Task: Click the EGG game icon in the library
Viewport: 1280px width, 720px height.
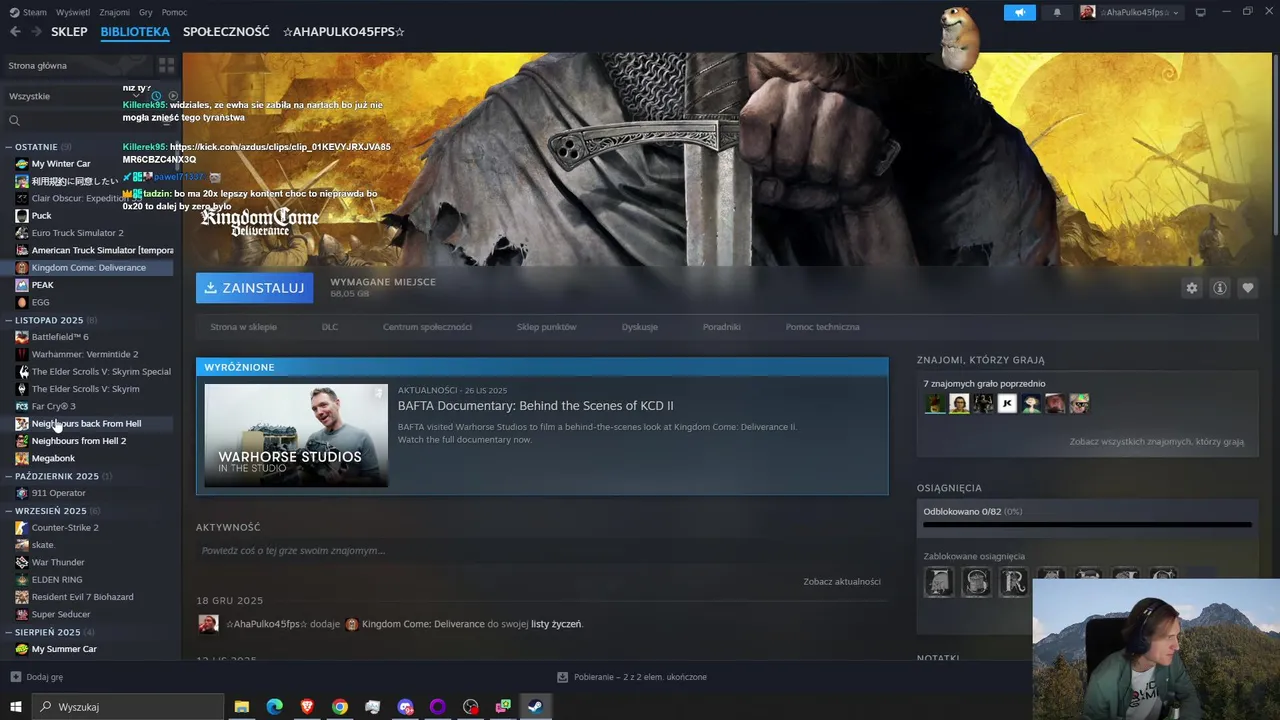Action: pos(22,302)
